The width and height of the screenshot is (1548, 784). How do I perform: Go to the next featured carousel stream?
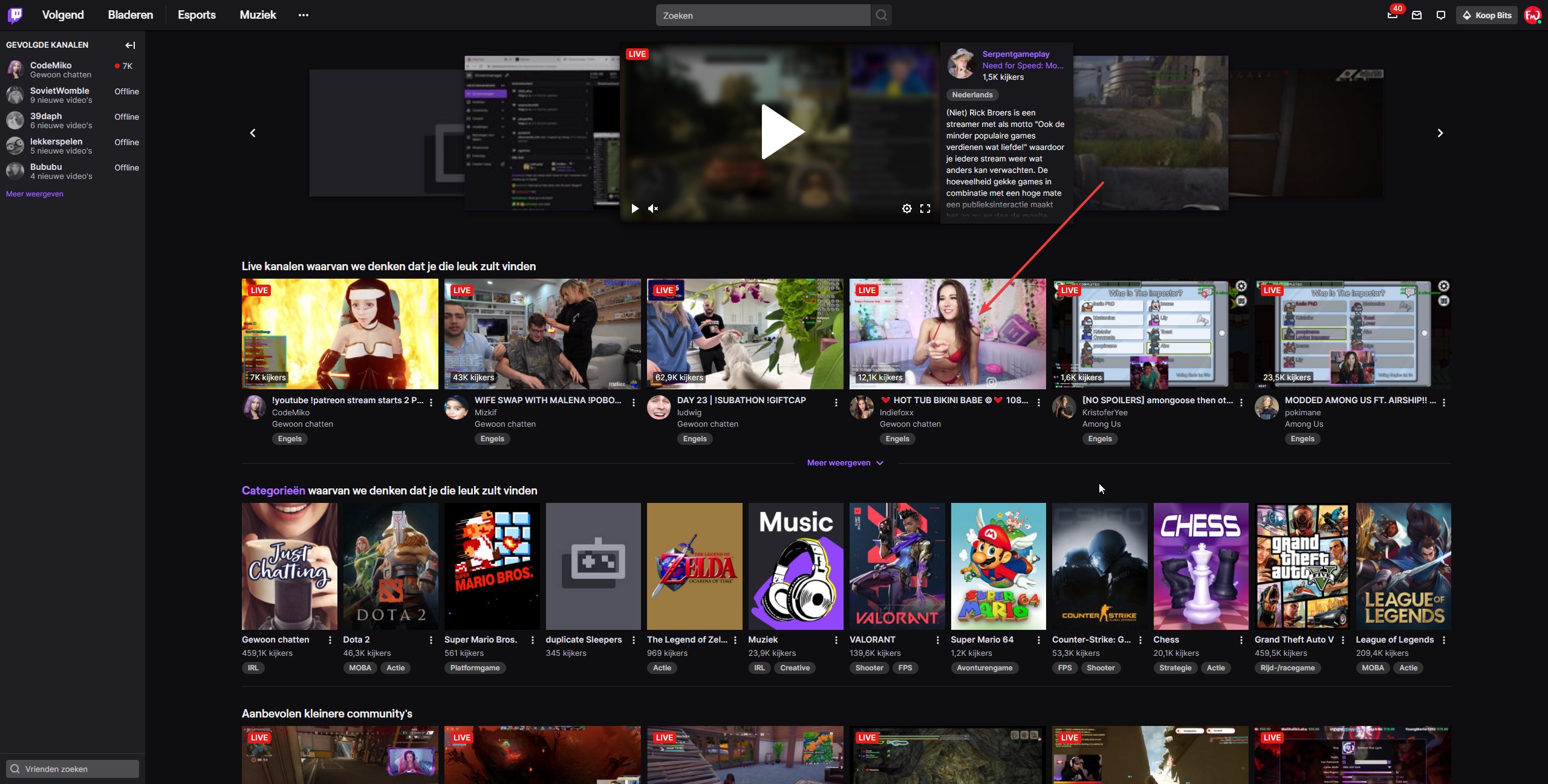coord(1440,133)
